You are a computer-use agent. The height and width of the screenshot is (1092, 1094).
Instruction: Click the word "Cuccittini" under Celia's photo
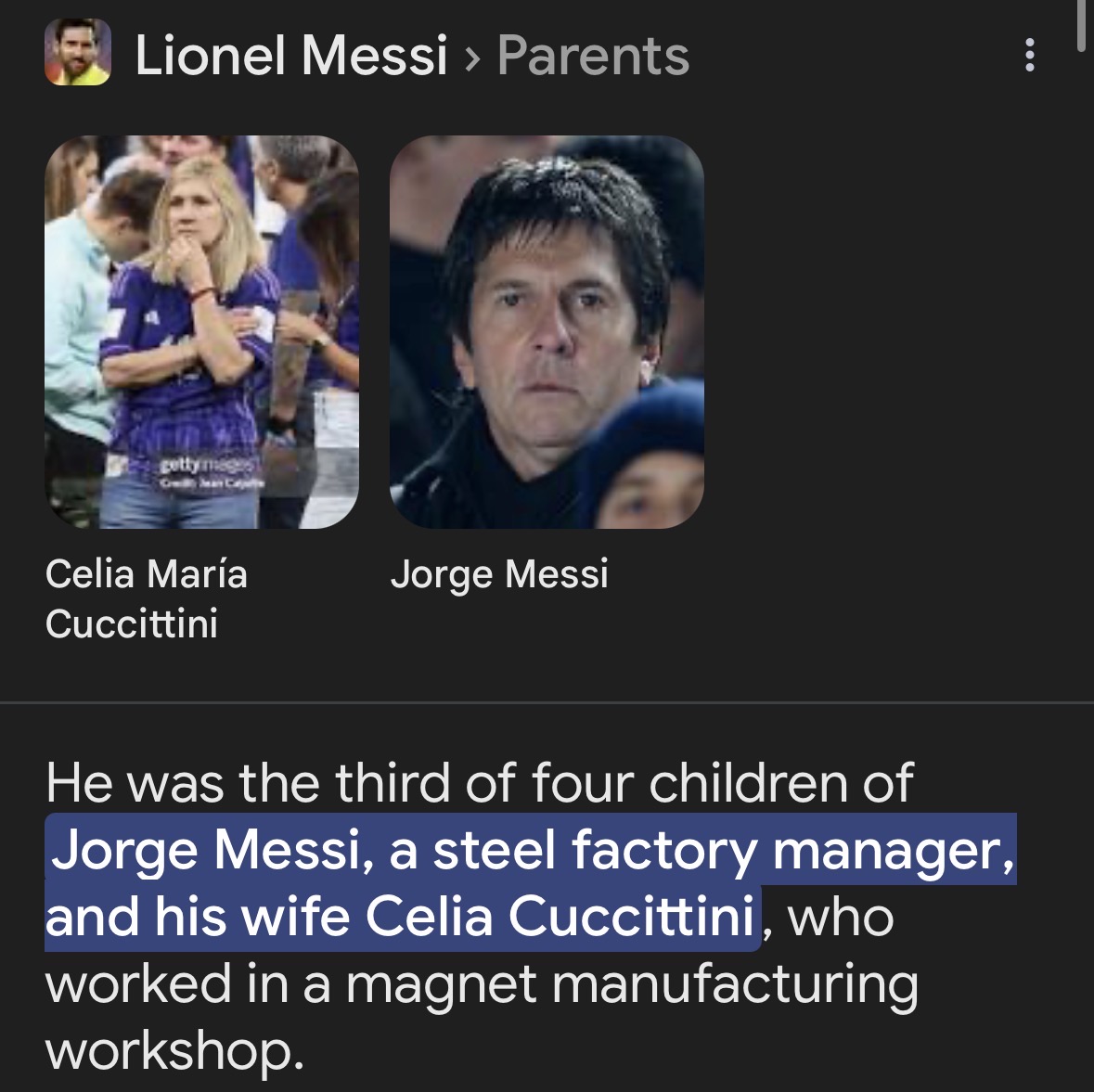132,623
